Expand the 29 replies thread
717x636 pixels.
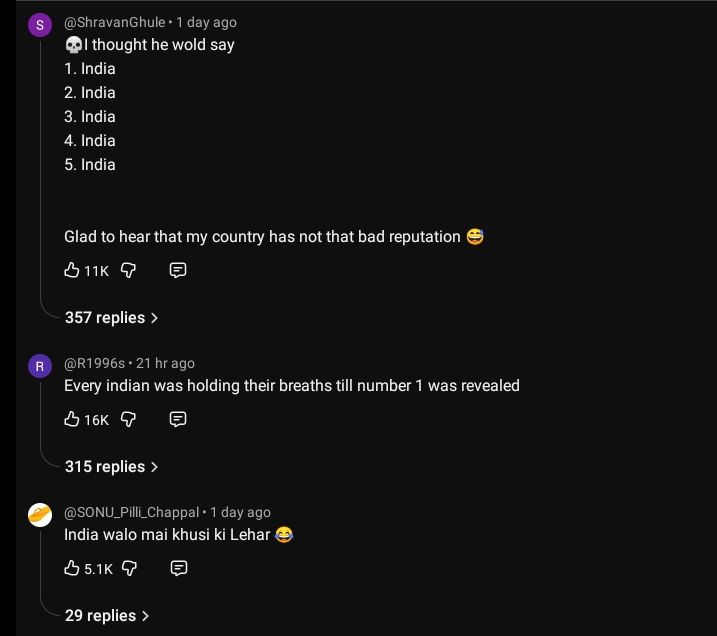click(x=107, y=615)
